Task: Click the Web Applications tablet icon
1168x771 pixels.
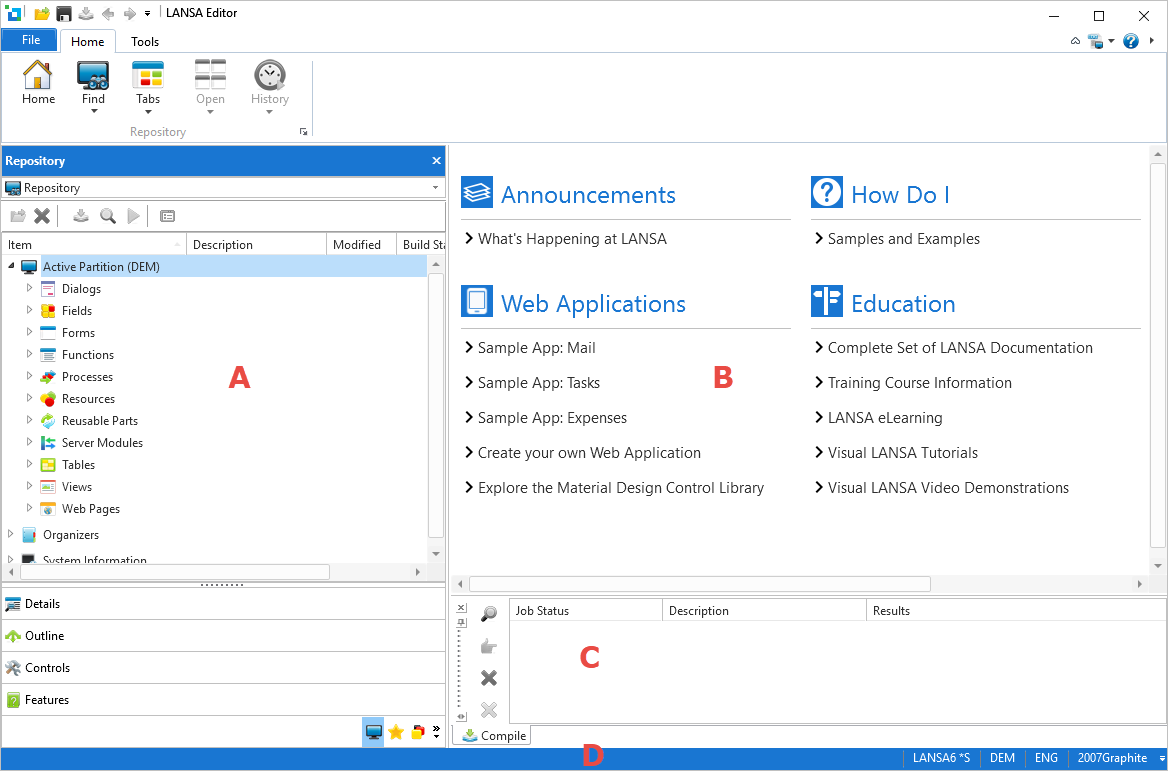Action: [477, 301]
